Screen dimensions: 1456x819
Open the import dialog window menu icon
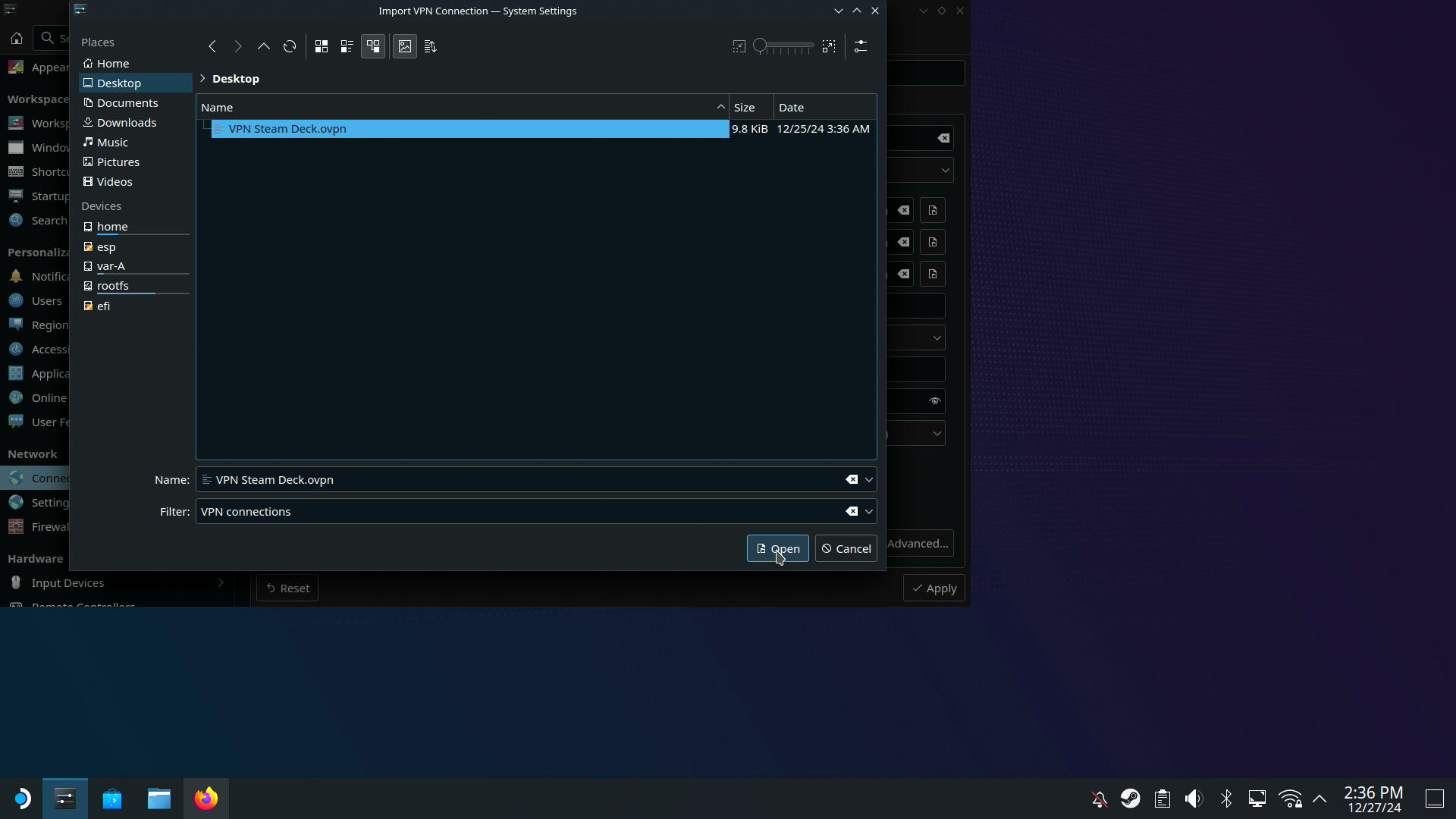pyautogui.click(x=80, y=11)
